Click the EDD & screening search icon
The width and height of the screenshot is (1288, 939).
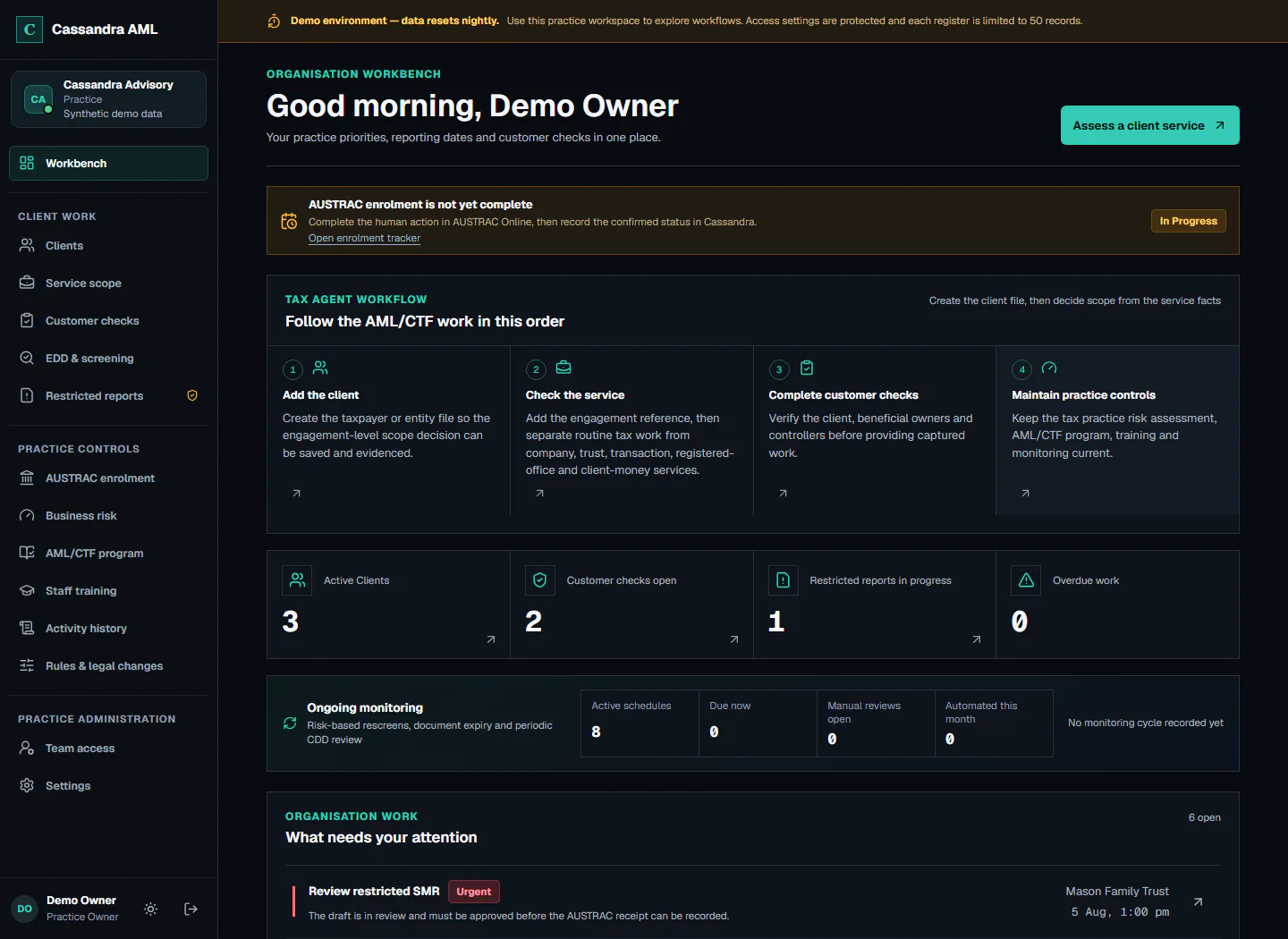(x=27, y=359)
